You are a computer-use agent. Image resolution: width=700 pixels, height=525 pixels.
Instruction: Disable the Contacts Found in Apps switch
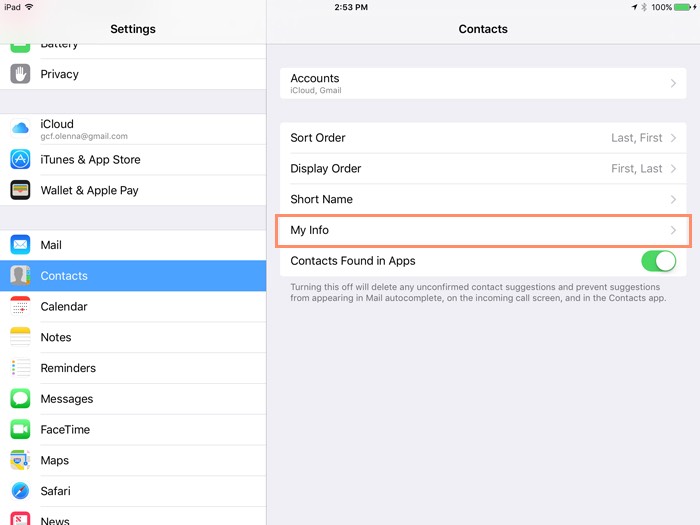[658, 261]
